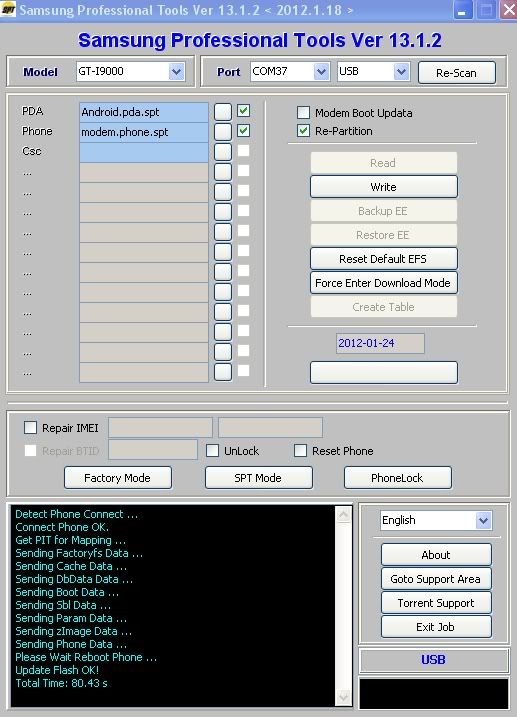Screen dimensions: 517x717
Task: Open the COM37 port dropdown
Action: point(321,72)
